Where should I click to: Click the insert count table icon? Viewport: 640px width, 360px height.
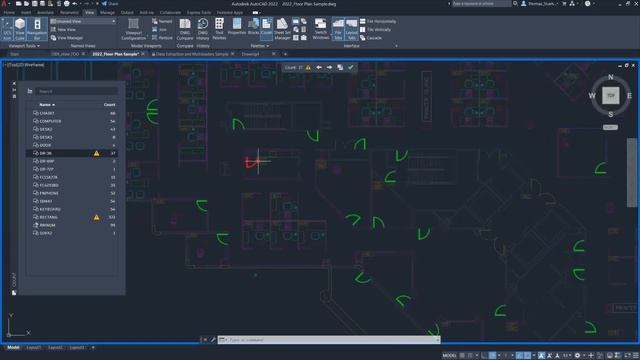340,67
